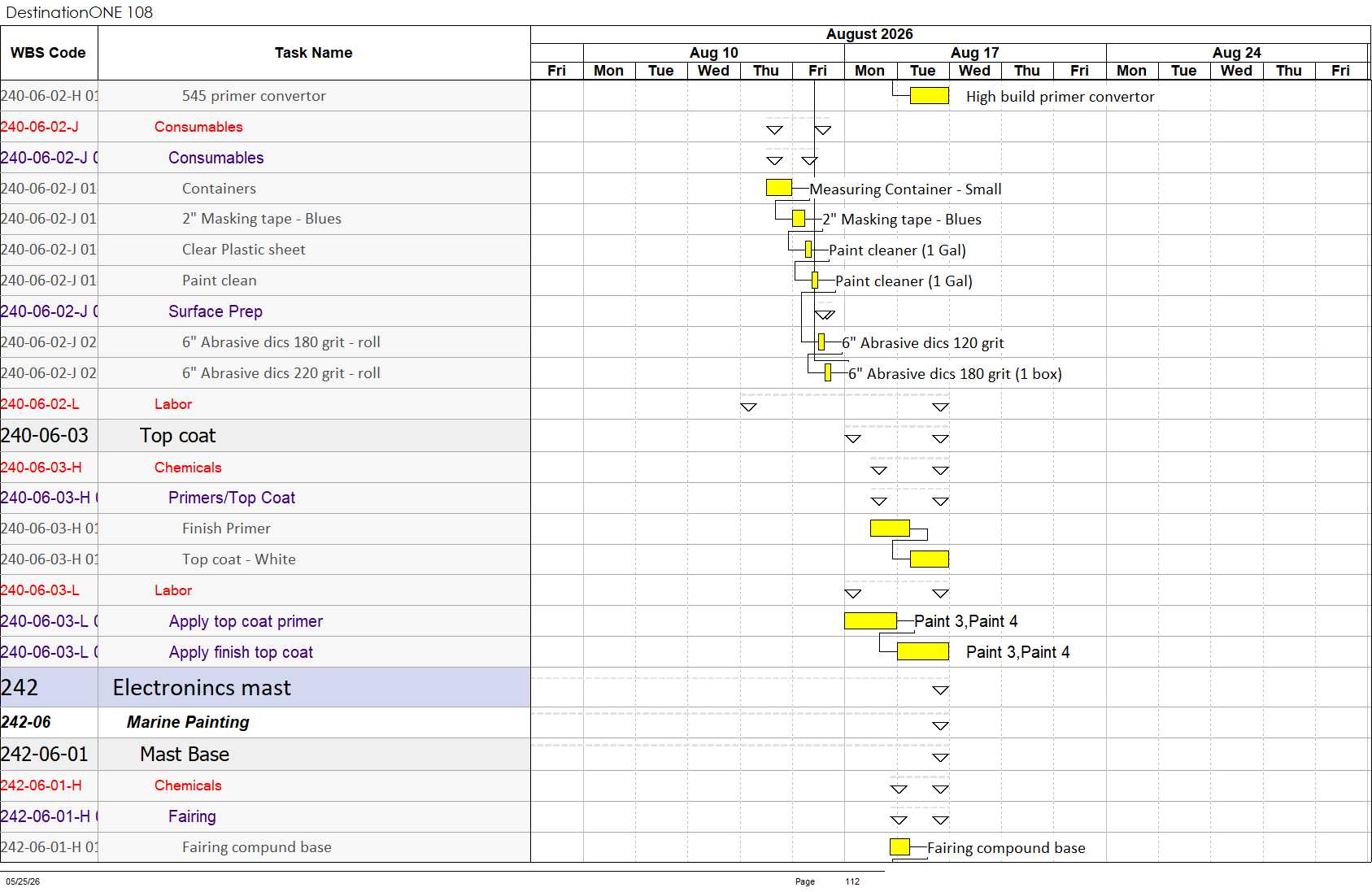Click the Electronincs mast summary end marker
The height and width of the screenshot is (892, 1372).
(940, 690)
